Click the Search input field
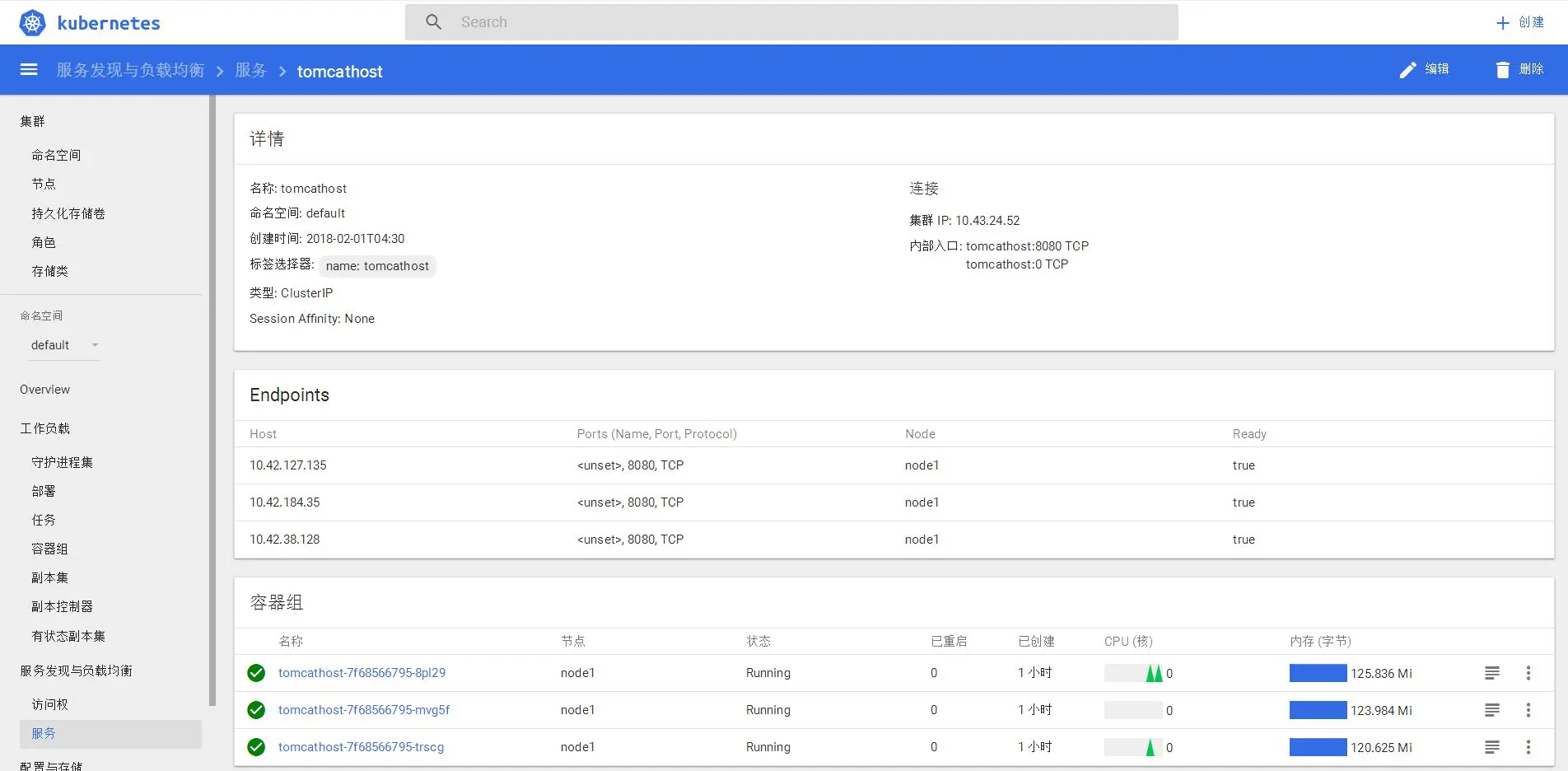This screenshot has width=1568, height=771. (791, 22)
